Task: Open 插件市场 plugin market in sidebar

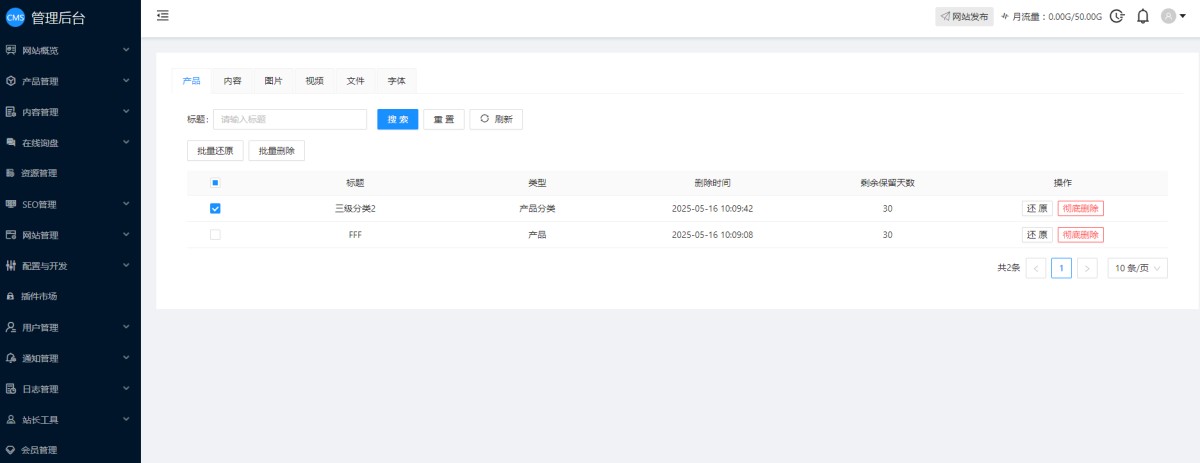Action: tap(40, 297)
